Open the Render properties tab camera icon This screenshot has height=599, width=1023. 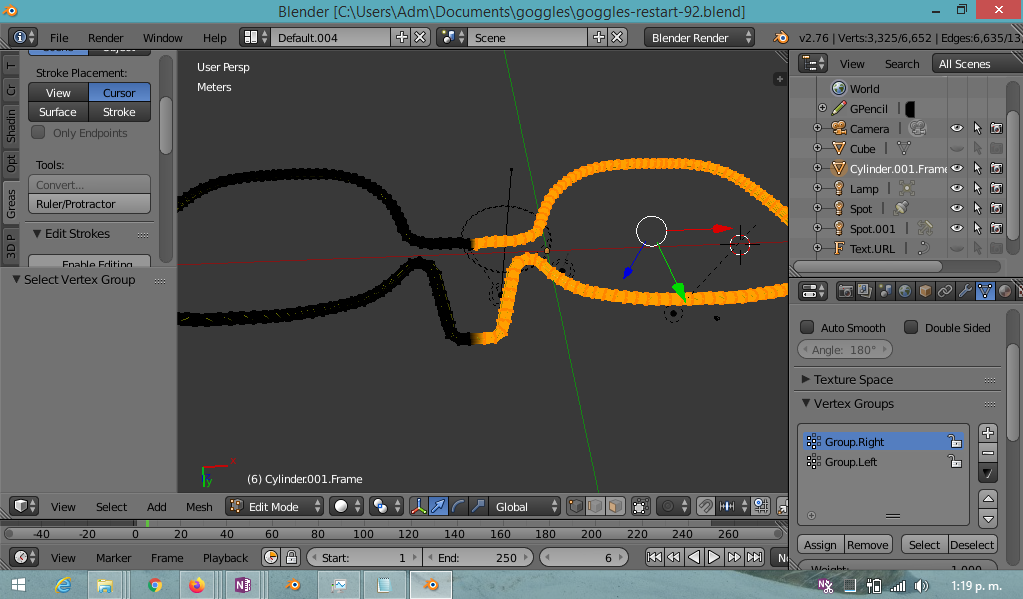pyautogui.click(x=846, y=291)
